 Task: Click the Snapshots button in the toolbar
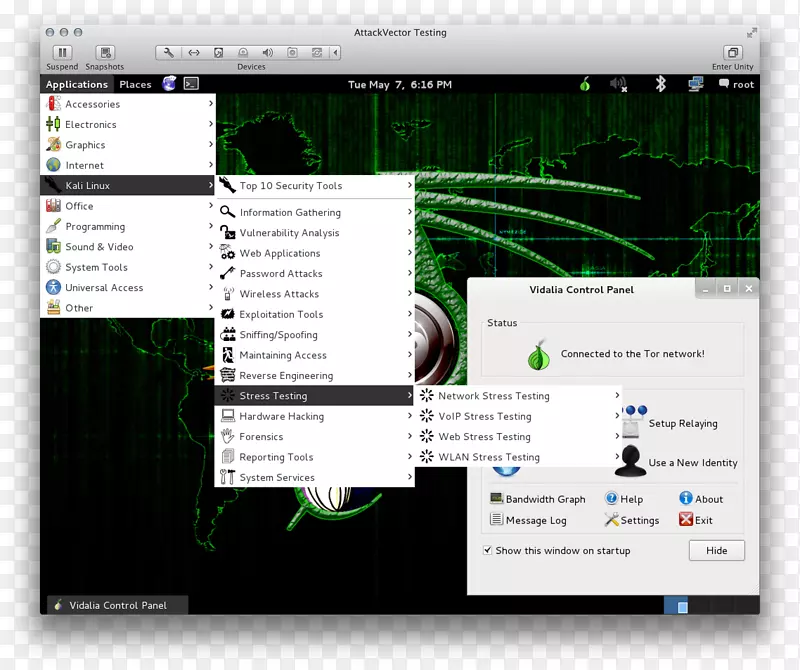(104, 55)
